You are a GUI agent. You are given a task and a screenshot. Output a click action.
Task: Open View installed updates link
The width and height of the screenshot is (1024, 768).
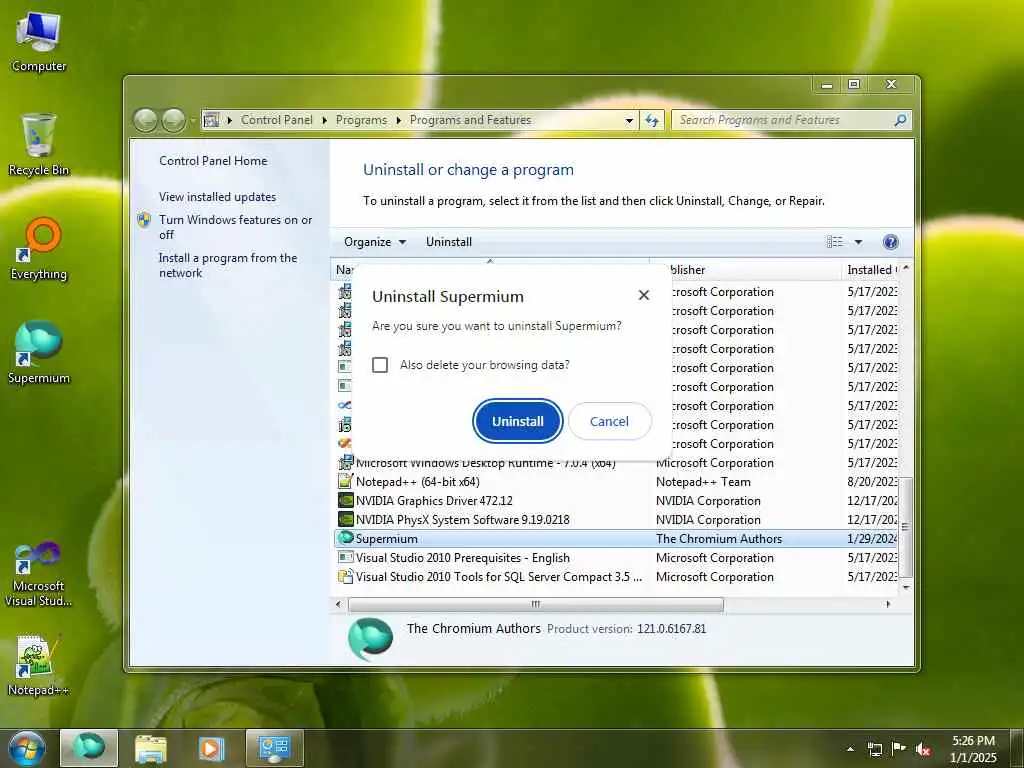217,197
